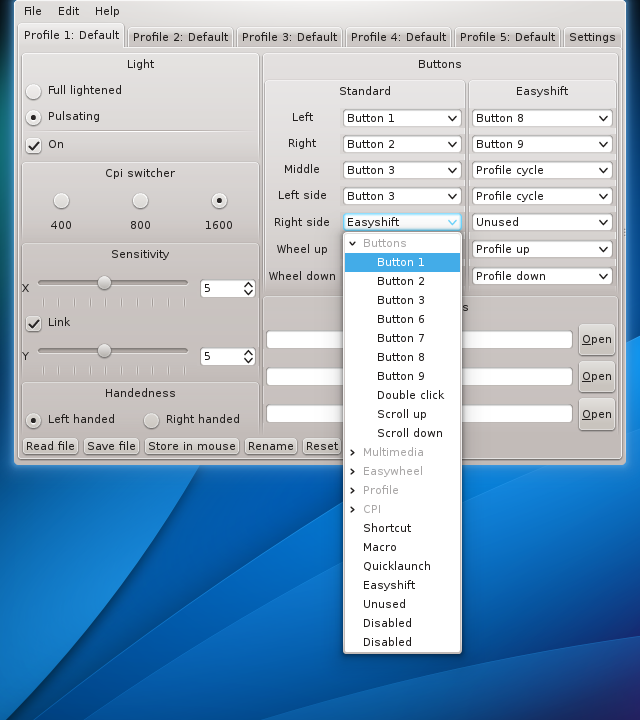Choose Quicklaunch from the list
640x720 pixels.
(x=402, y=566)
